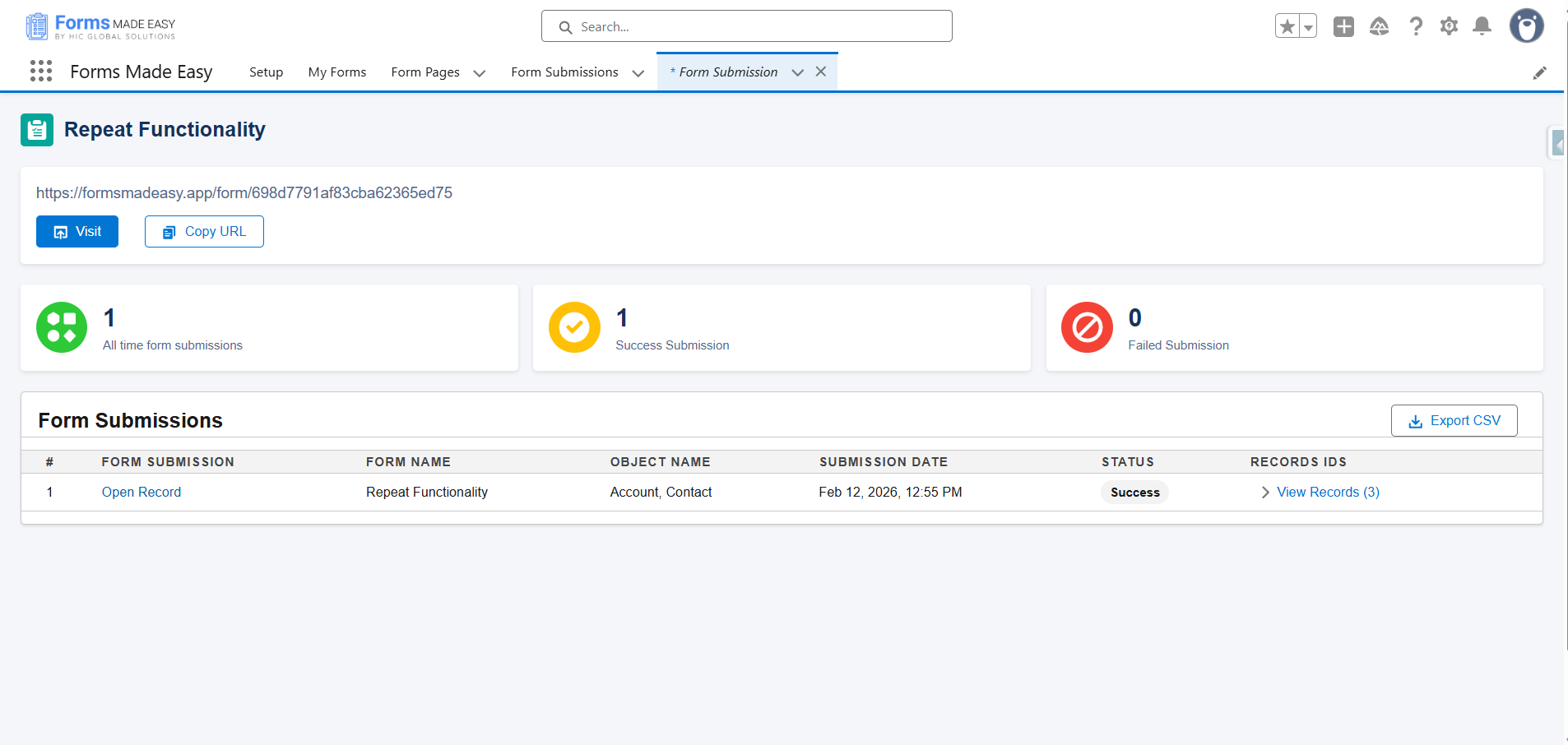
Task: Open the Open Record link
Action: 141,492
